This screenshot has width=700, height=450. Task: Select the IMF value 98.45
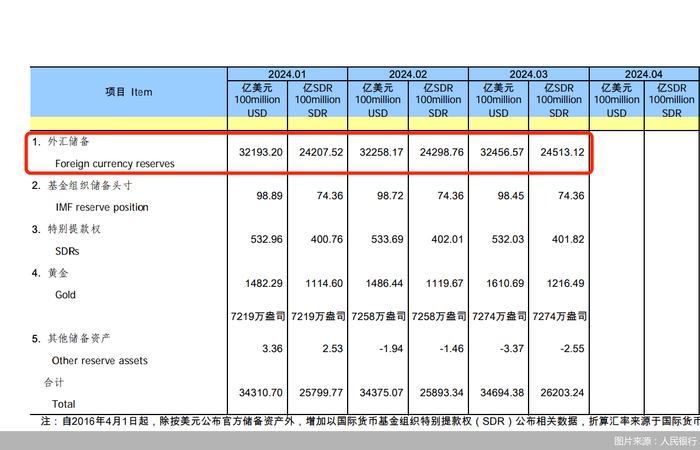pyautogui.click(x=511, y=196)
